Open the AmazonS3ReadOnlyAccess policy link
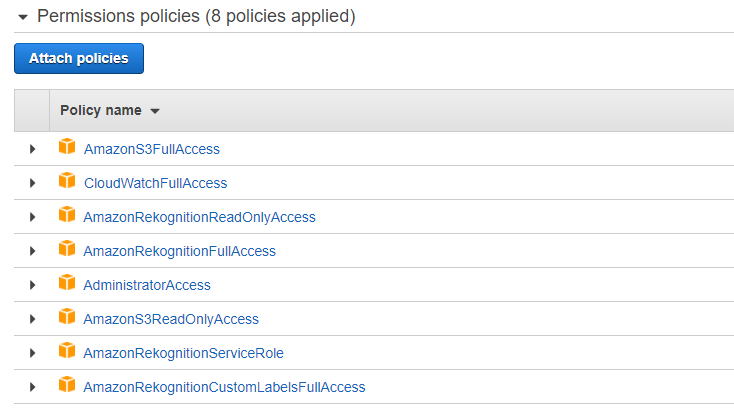The height and width of the screenshot is (417, 734). click(x=171, y=319)
